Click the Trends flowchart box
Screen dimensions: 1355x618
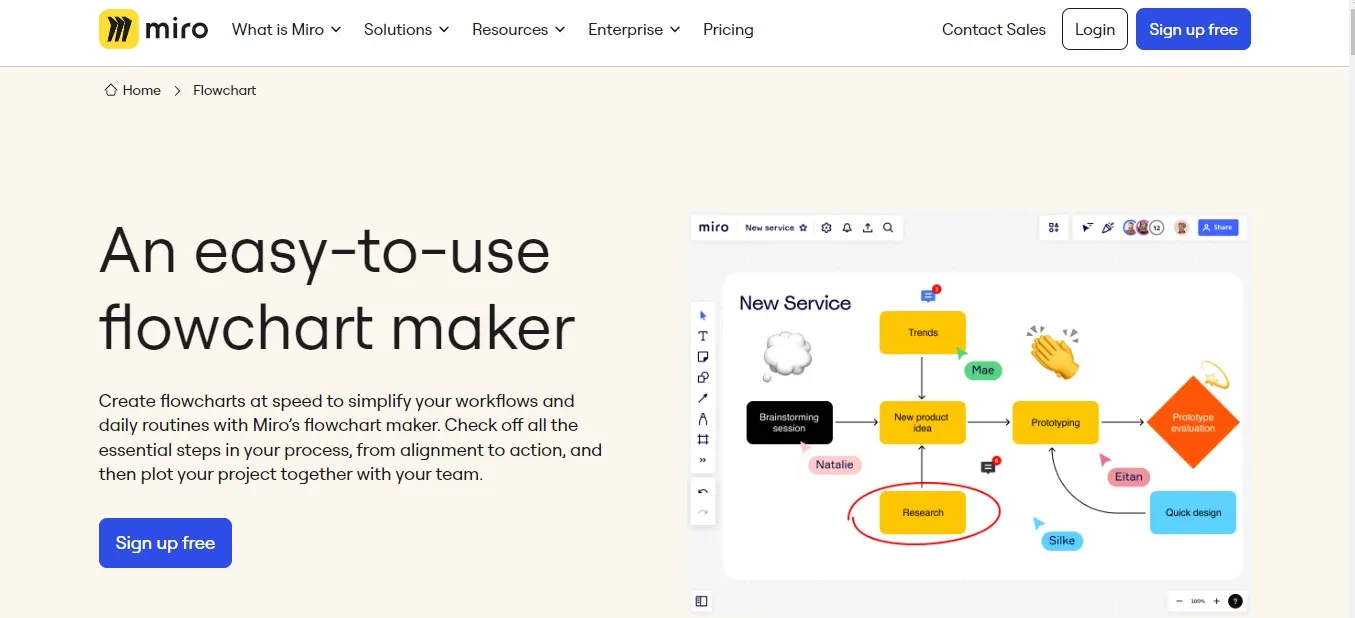coord(923,332)
